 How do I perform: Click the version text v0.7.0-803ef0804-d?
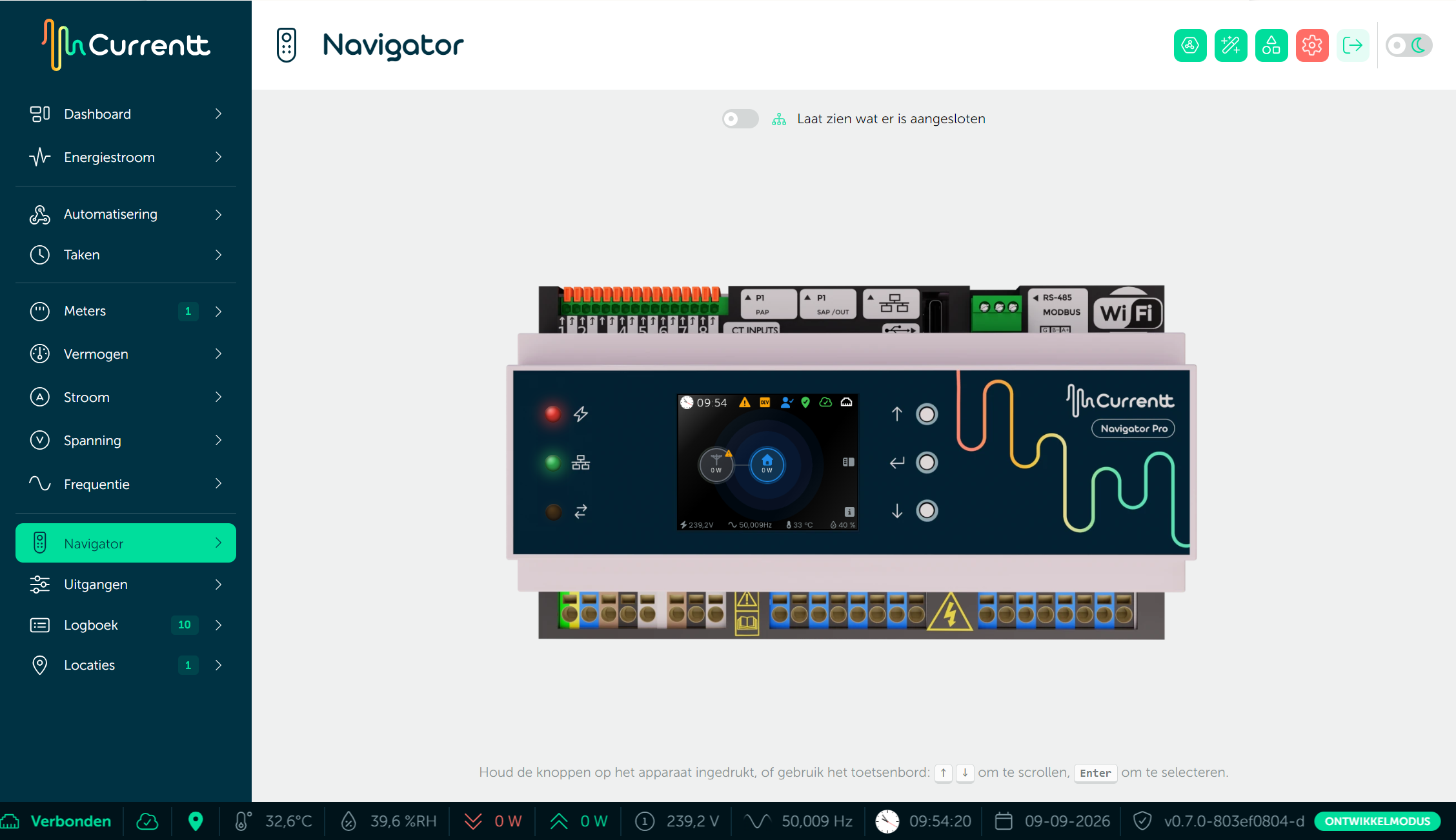[1234, 821]
